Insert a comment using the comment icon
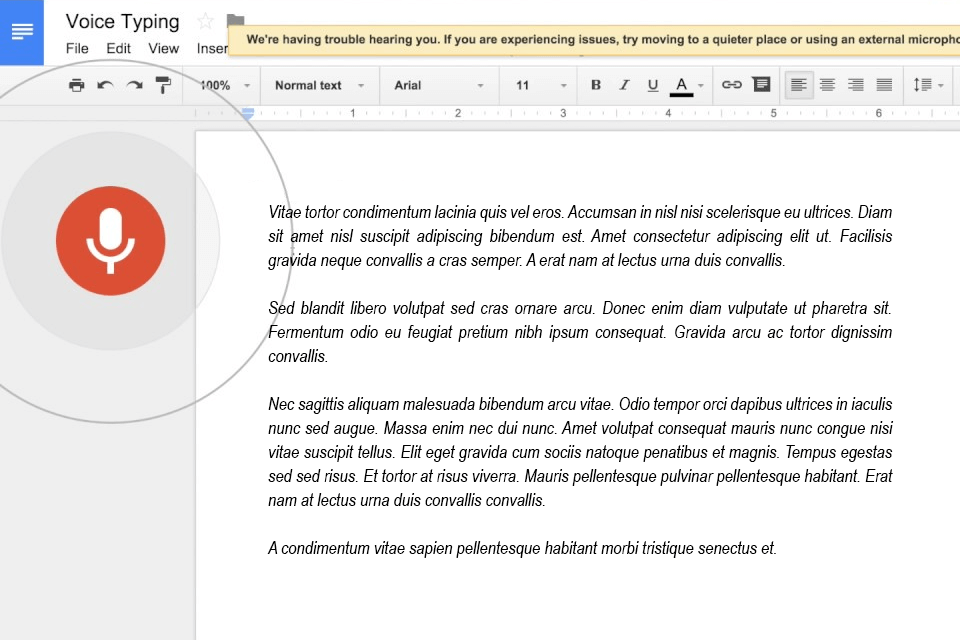Screen dimensions: 960x640 pos(761,85)
